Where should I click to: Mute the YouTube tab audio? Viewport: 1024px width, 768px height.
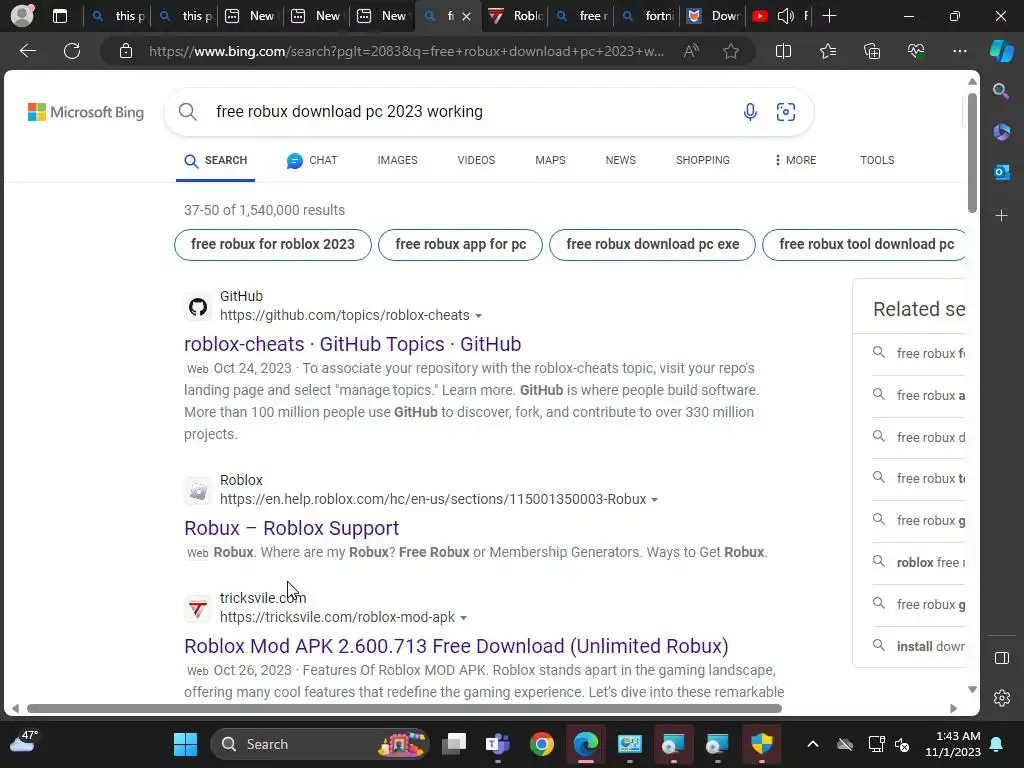[x=786, y=16]
